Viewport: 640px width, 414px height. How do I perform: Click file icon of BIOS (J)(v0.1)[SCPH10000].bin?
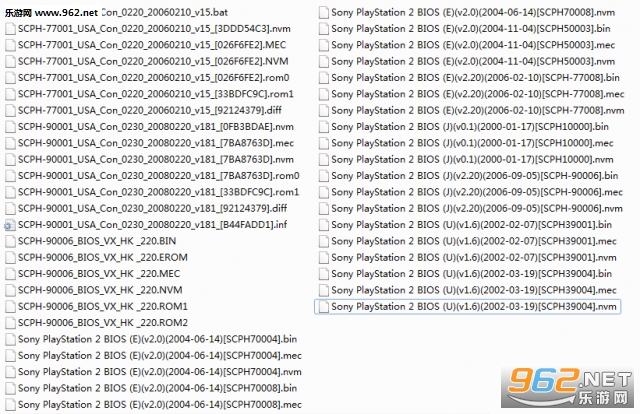(324, 127)
